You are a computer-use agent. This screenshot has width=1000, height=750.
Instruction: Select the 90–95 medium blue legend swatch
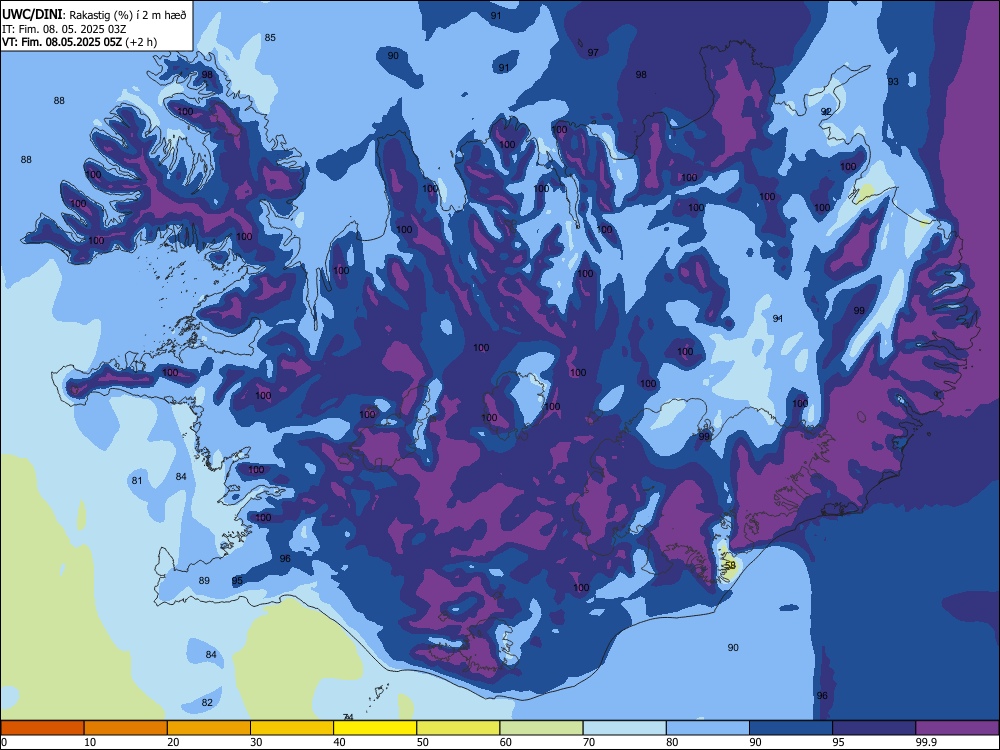pyautogui.click(x=791, y=728)
